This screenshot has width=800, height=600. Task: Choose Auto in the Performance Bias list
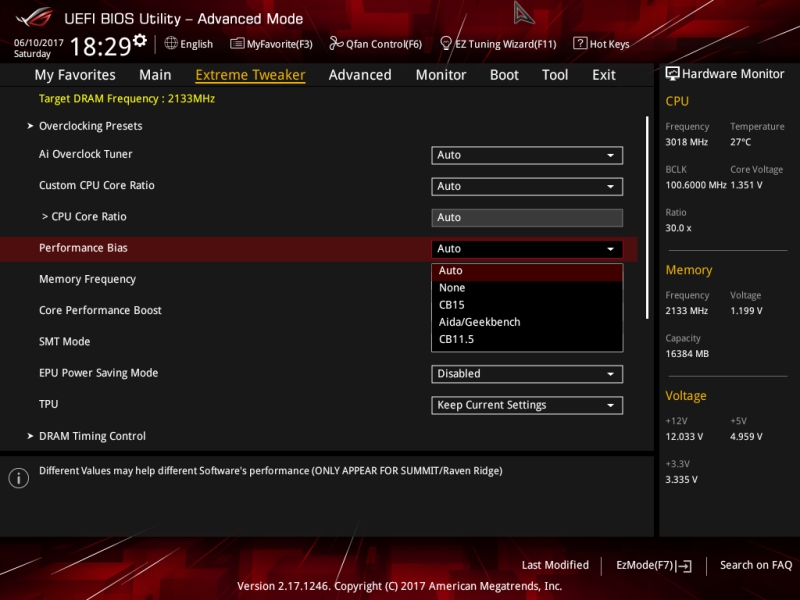click(527, 271)
